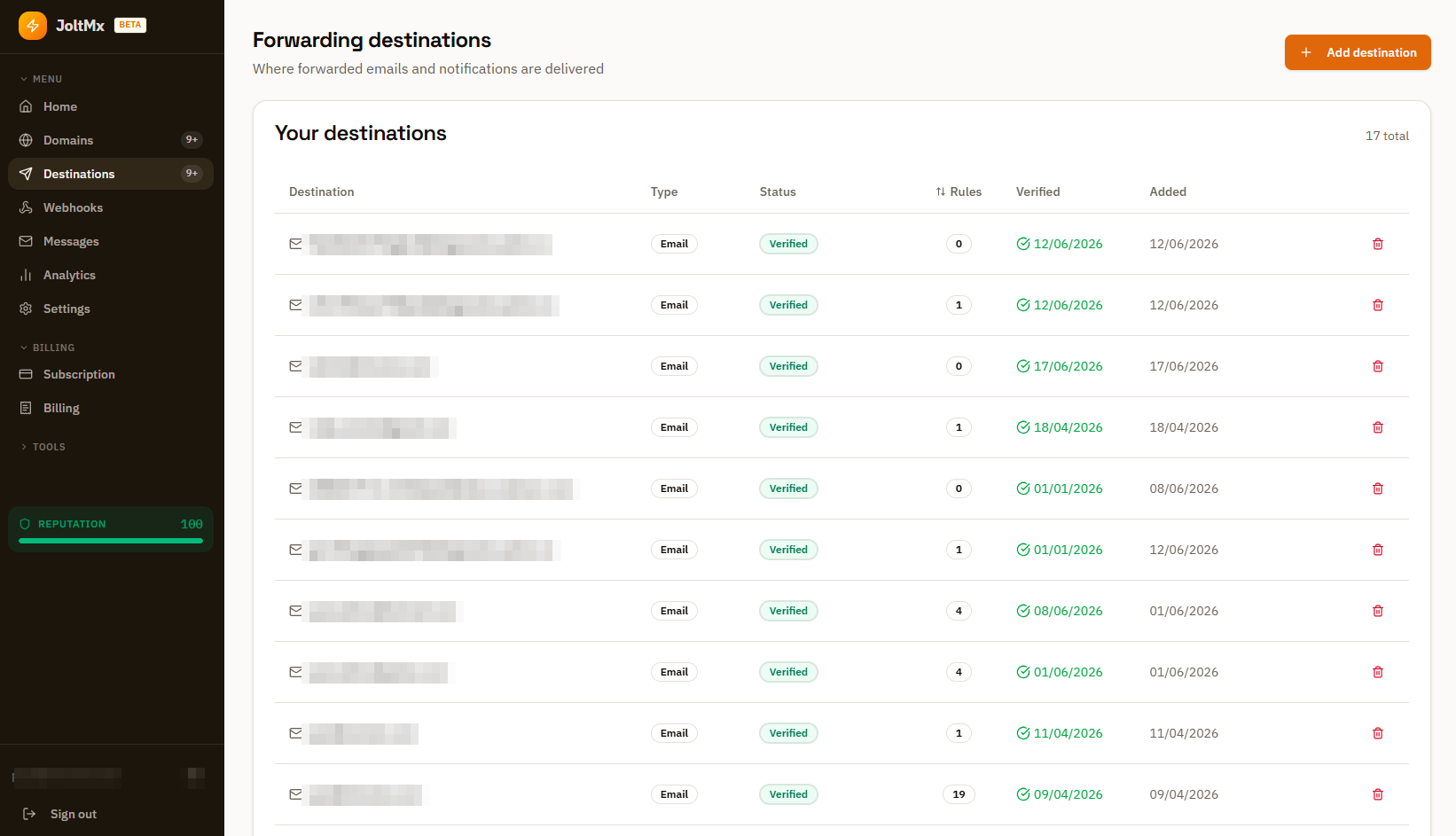Screen dimensions: 1456x836
Task: Click the BETA badge next to JoltMx
Action: 130,25
